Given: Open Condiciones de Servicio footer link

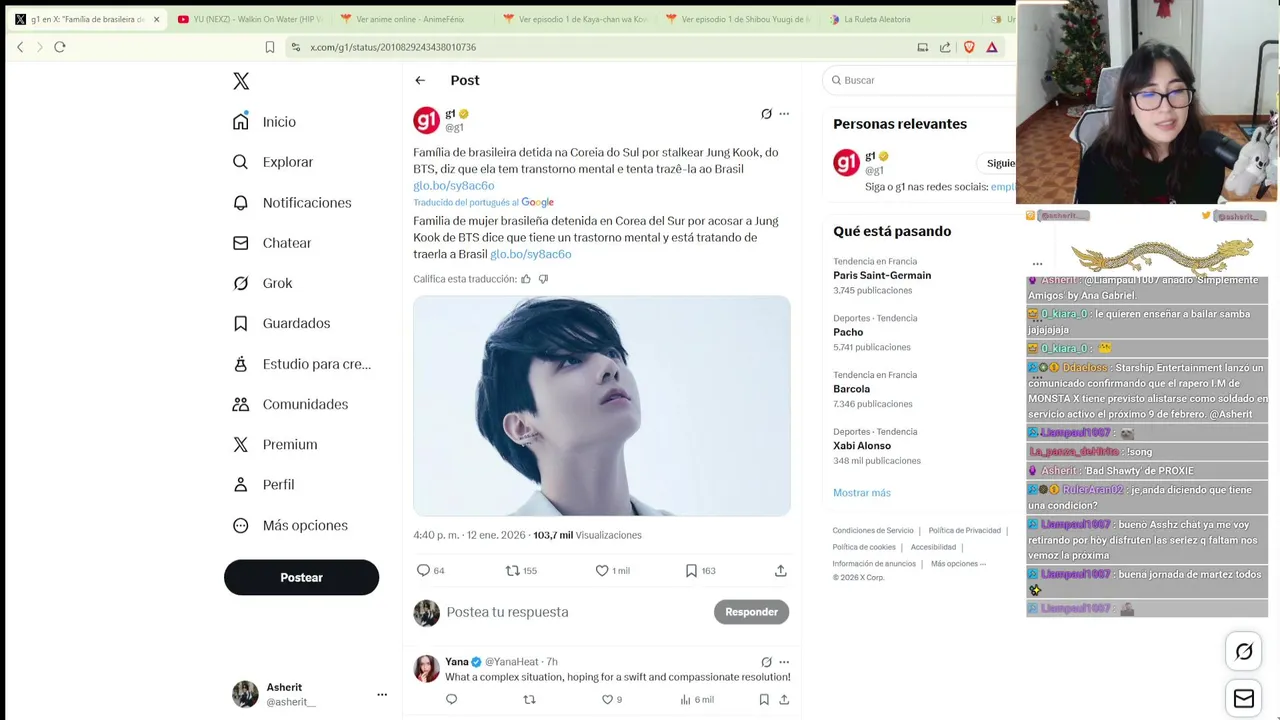Looking at the screenshot, I should pyautogui.click(x=873, y=531).
